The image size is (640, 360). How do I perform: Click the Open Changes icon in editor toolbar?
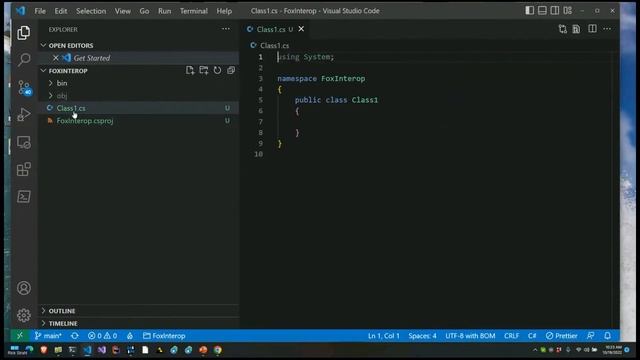563,29
